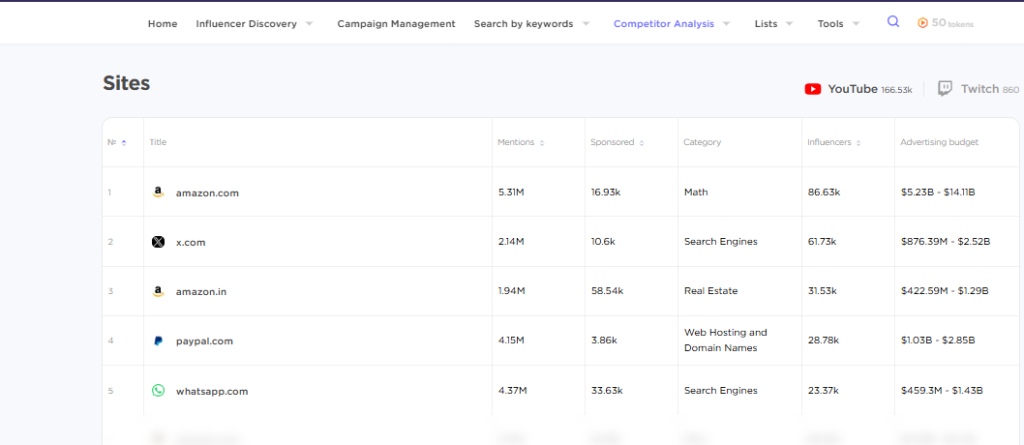
Task: Click $422.59M - $1.29B budget
Action: coord(944,291)
